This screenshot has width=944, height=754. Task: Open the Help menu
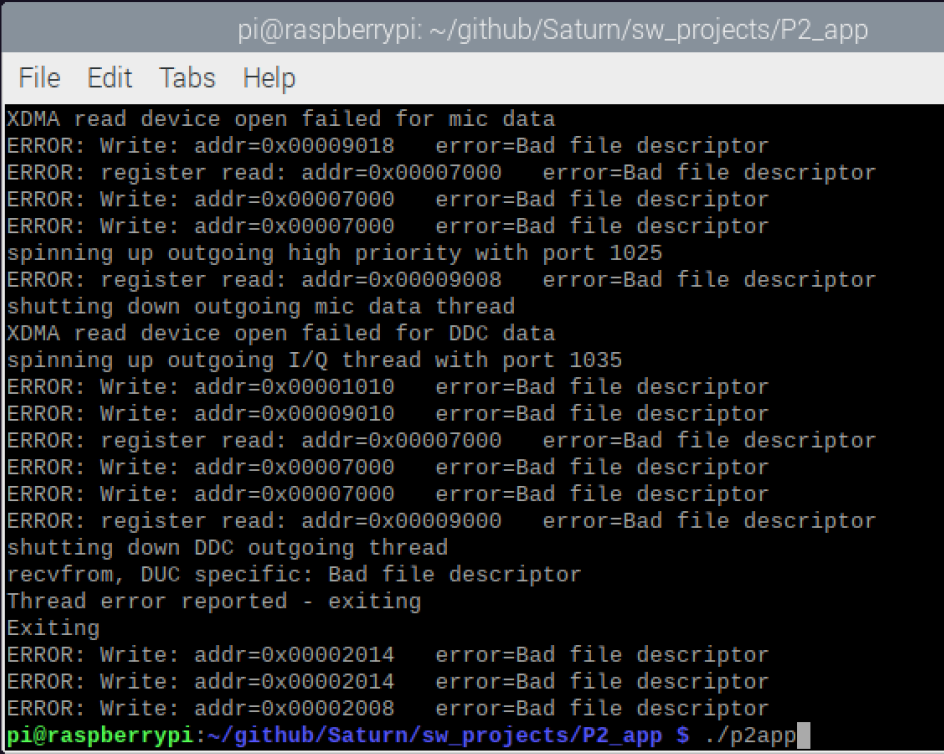266,78
